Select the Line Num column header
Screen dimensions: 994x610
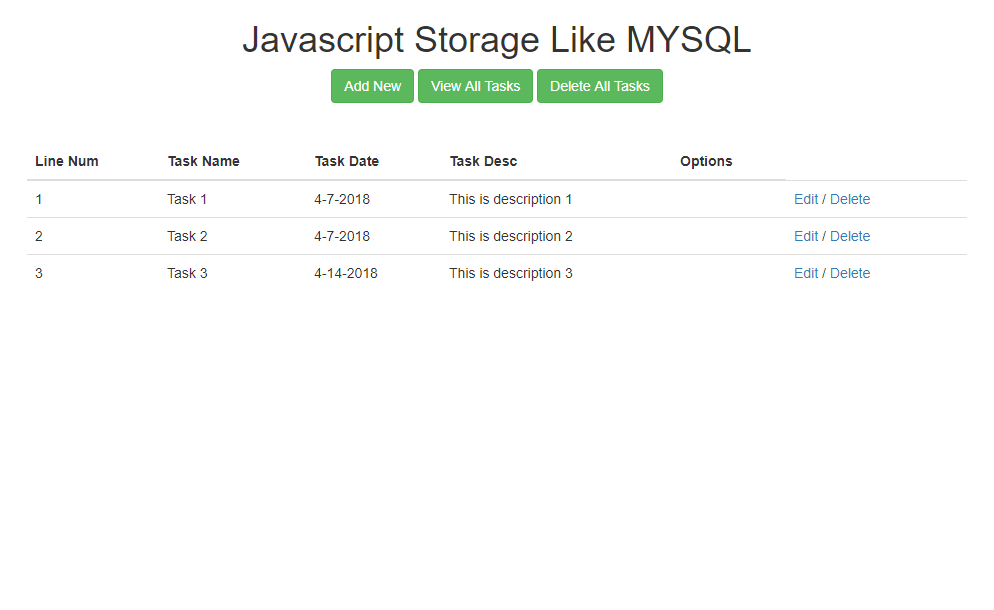pos(66,161)
